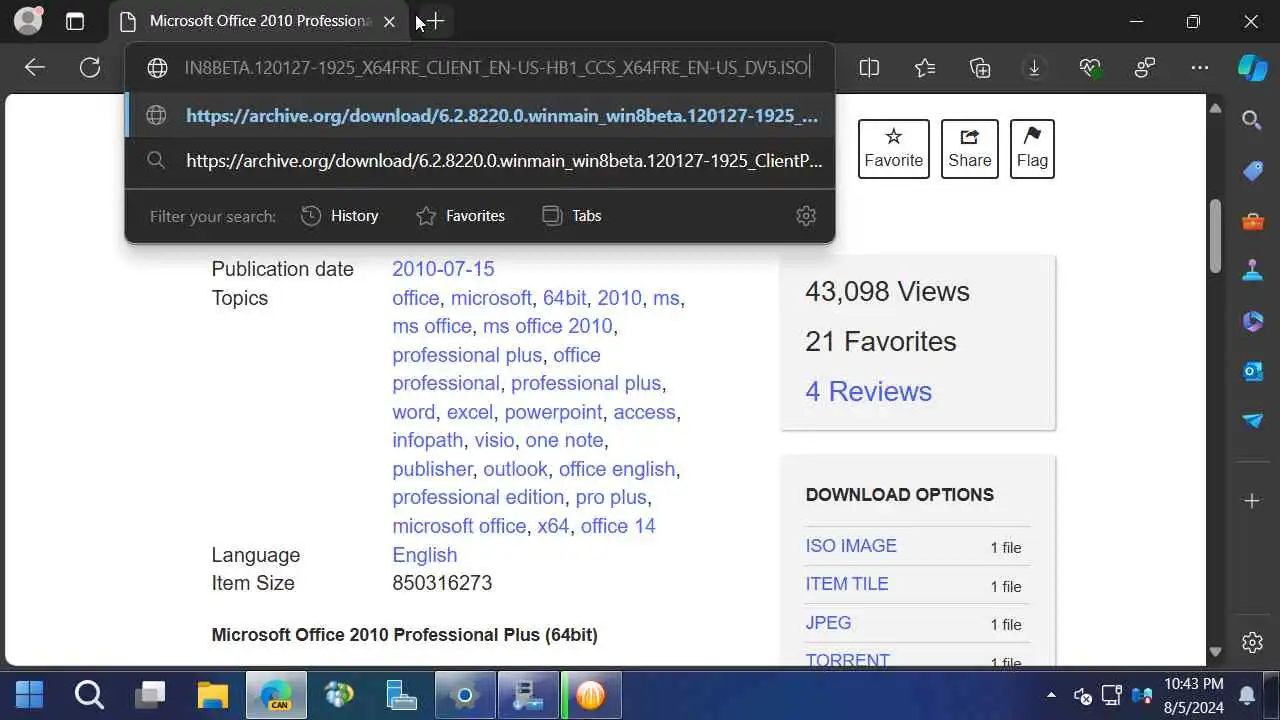Open notifications bell icon
1280x720 pixels.
[x=1247, y=695]
